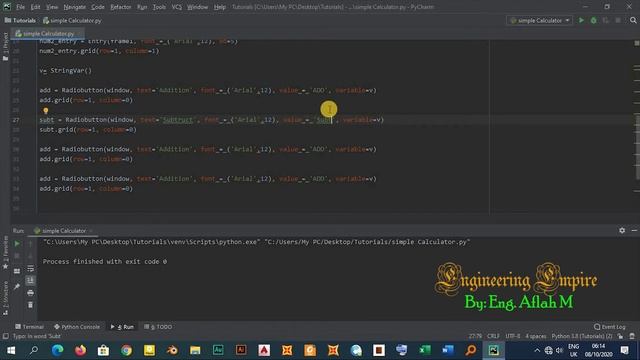This screenshot has width=640, height=360.
Task: Stop the process in the Run panel
Action: (x=17, y=256)
